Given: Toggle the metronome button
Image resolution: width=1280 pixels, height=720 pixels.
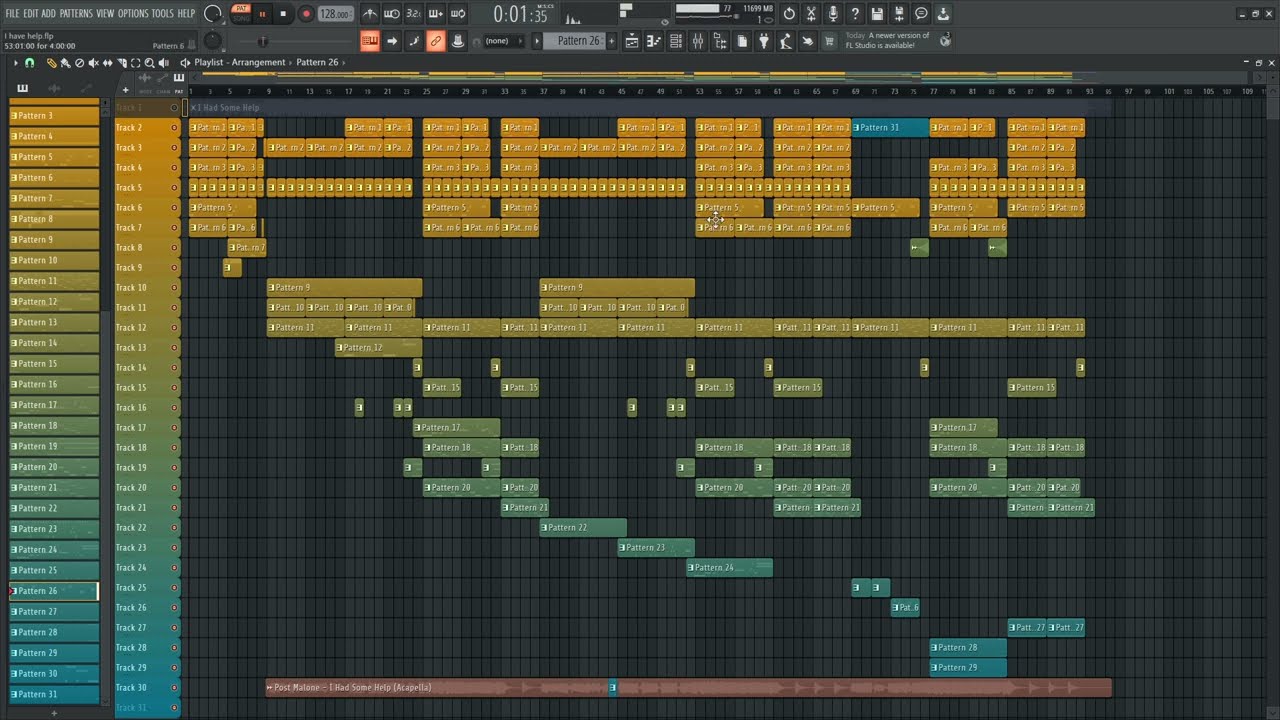Looking at the screenshot, I should pyautogui.click(x=370, y=14).
